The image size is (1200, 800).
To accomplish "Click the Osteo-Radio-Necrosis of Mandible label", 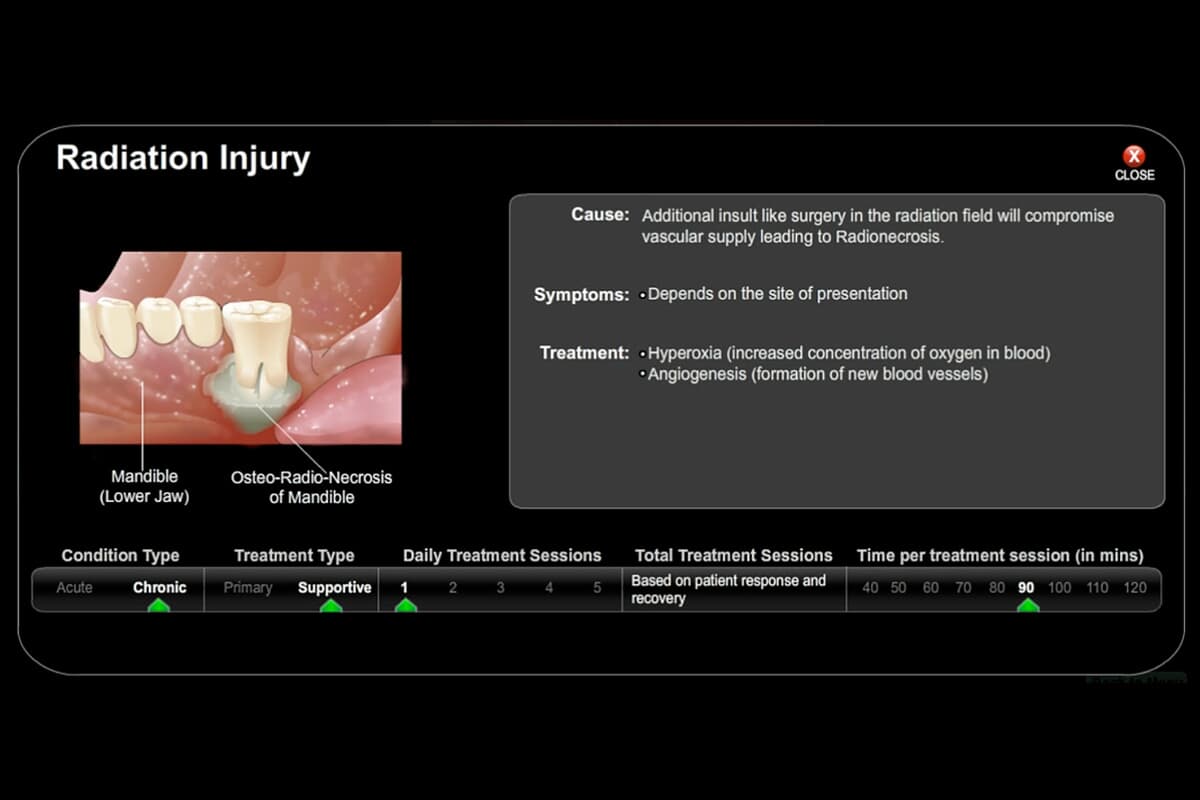I will pos(311,487).
